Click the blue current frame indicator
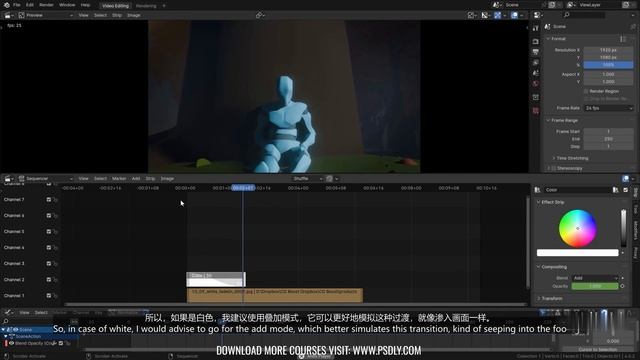The height and width of the screenshot is (360, 640). coord(243,188)
